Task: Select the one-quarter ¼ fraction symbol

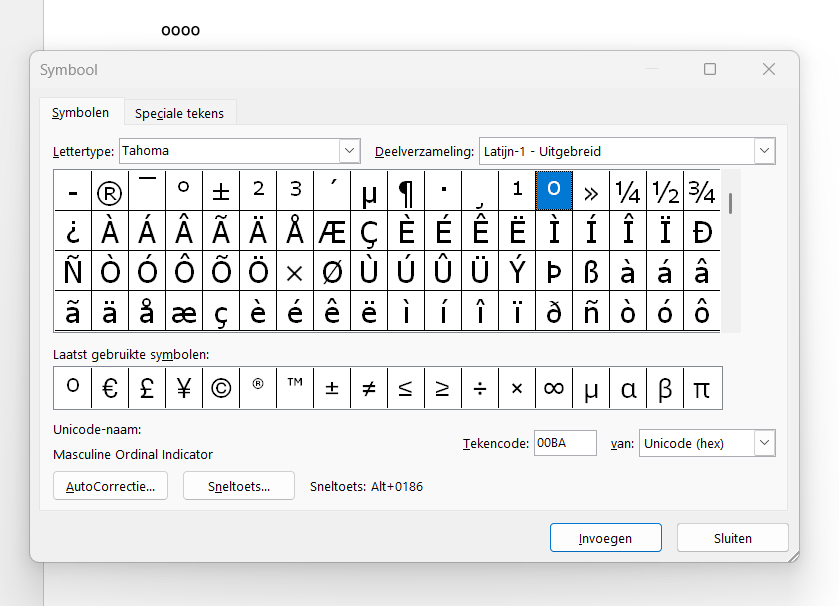Action: (x=628, y=191)
